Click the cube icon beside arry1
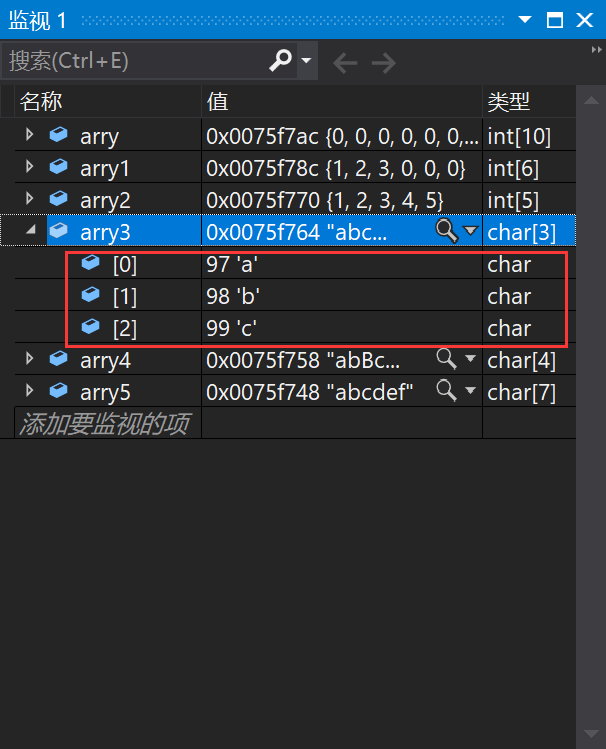This screenshot has height=749, width=606. pyautogui.click(x=59, y=166)
